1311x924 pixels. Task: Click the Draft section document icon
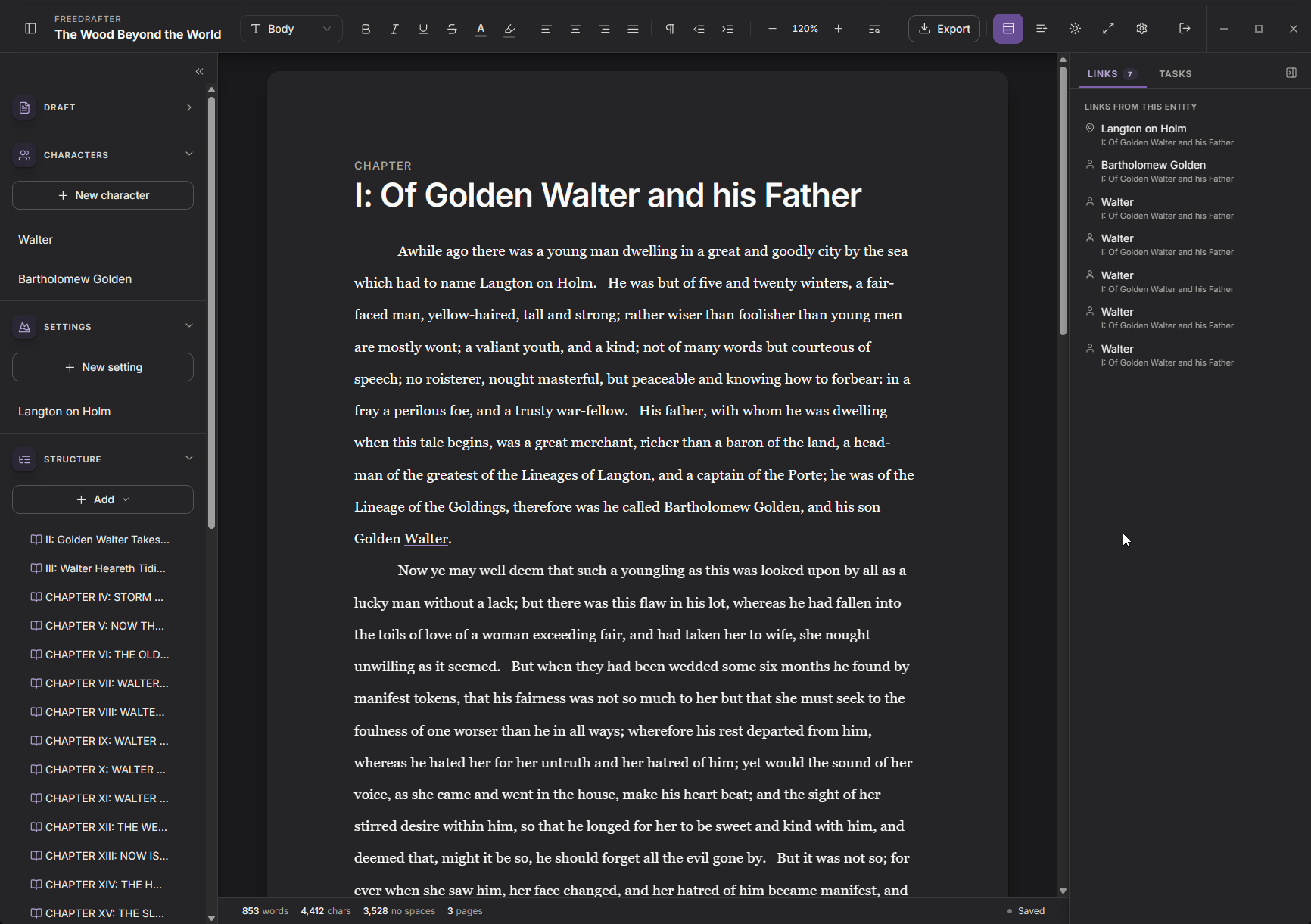[x=24, y=107]
